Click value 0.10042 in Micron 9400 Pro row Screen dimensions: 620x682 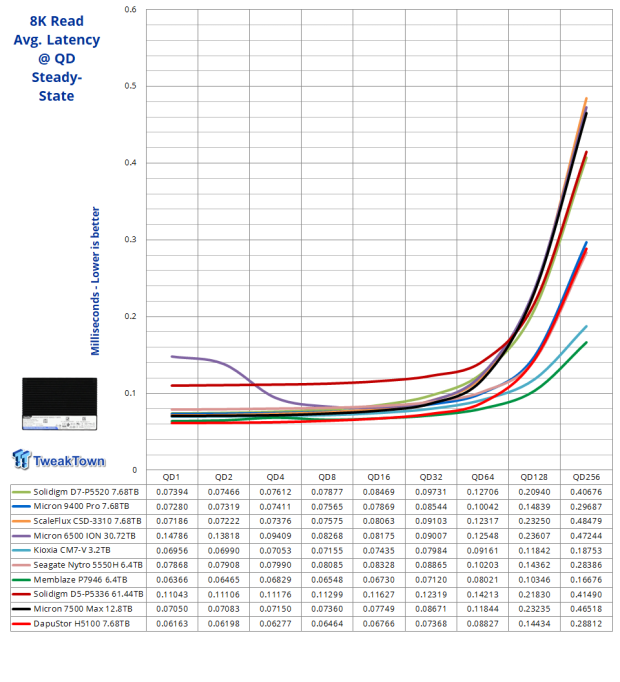(x=483, y=507)
